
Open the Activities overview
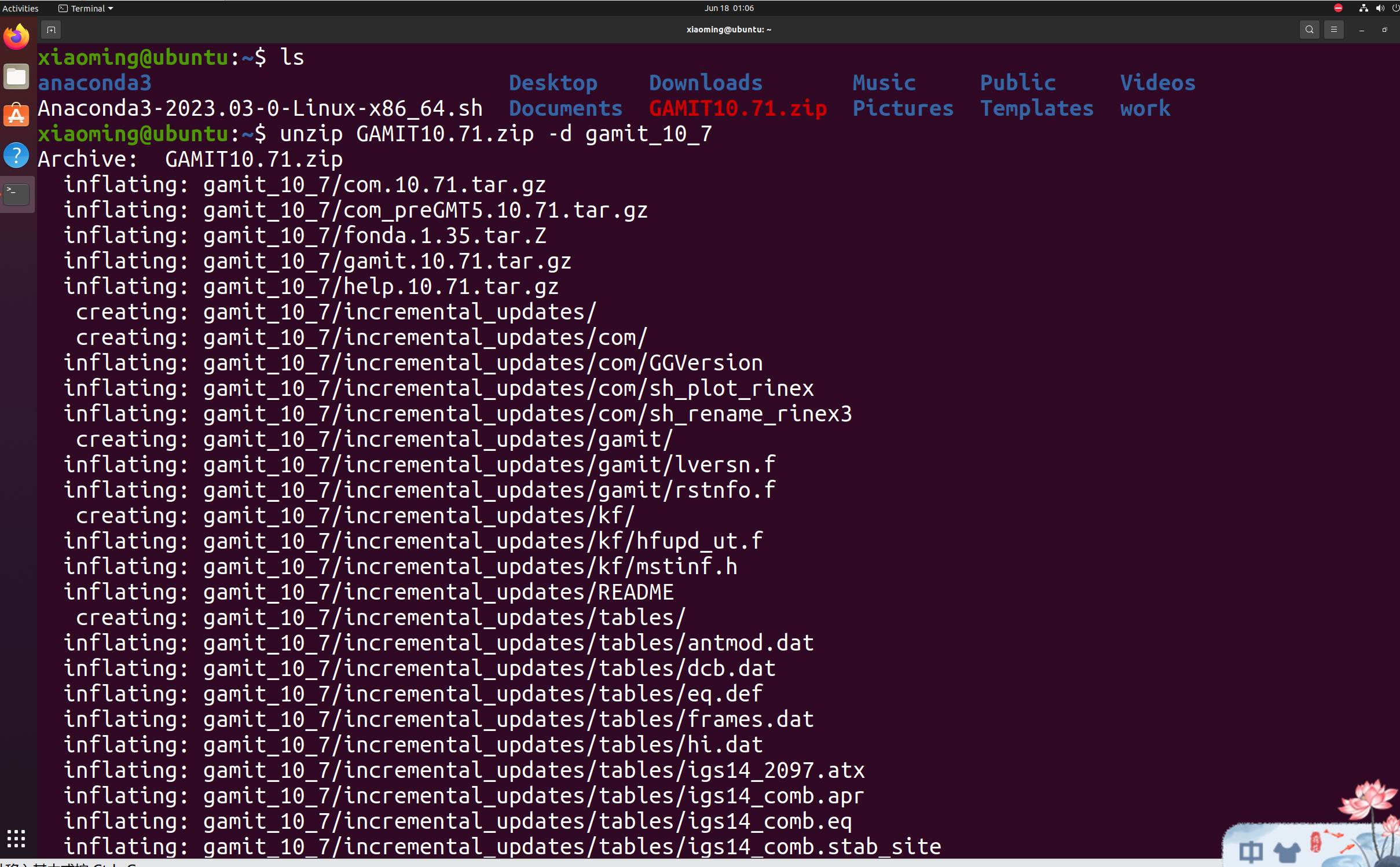coord(20,8)
